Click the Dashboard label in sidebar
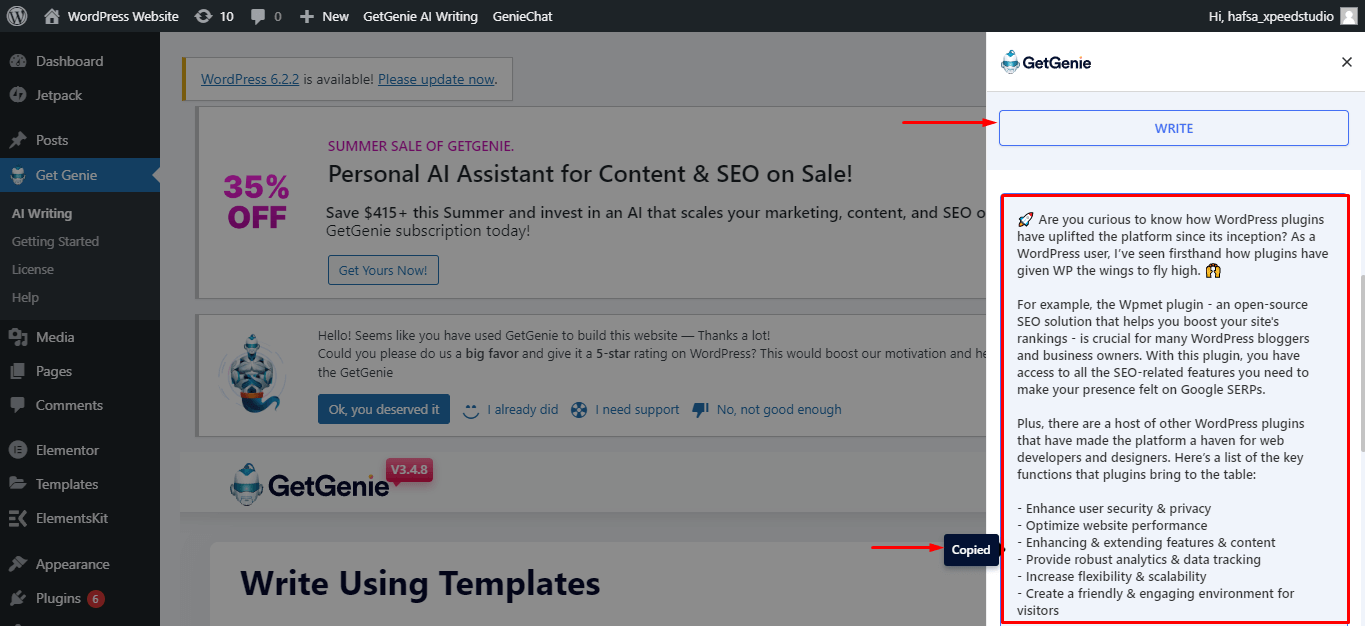The image size is (1365, 626). click(x=69, y=61)
